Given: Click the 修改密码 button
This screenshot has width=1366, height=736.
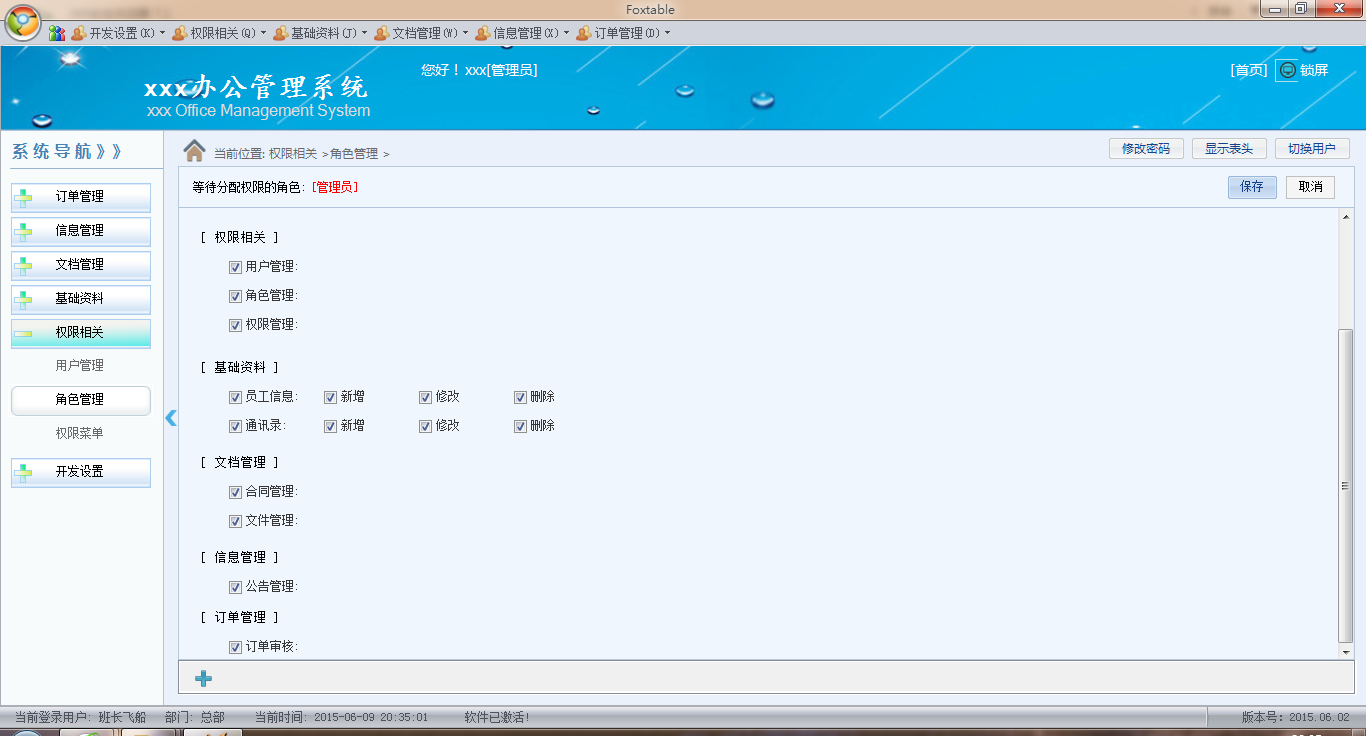Looking at the screenshot, I should point(1145,149).
